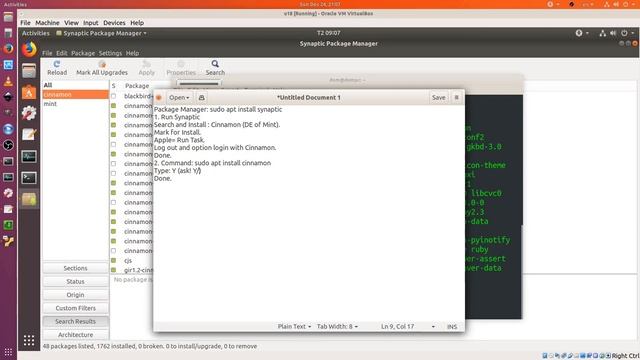Click the Save button in text editor
The height and width of the screenshot is (360, 640).
(438, 98)
